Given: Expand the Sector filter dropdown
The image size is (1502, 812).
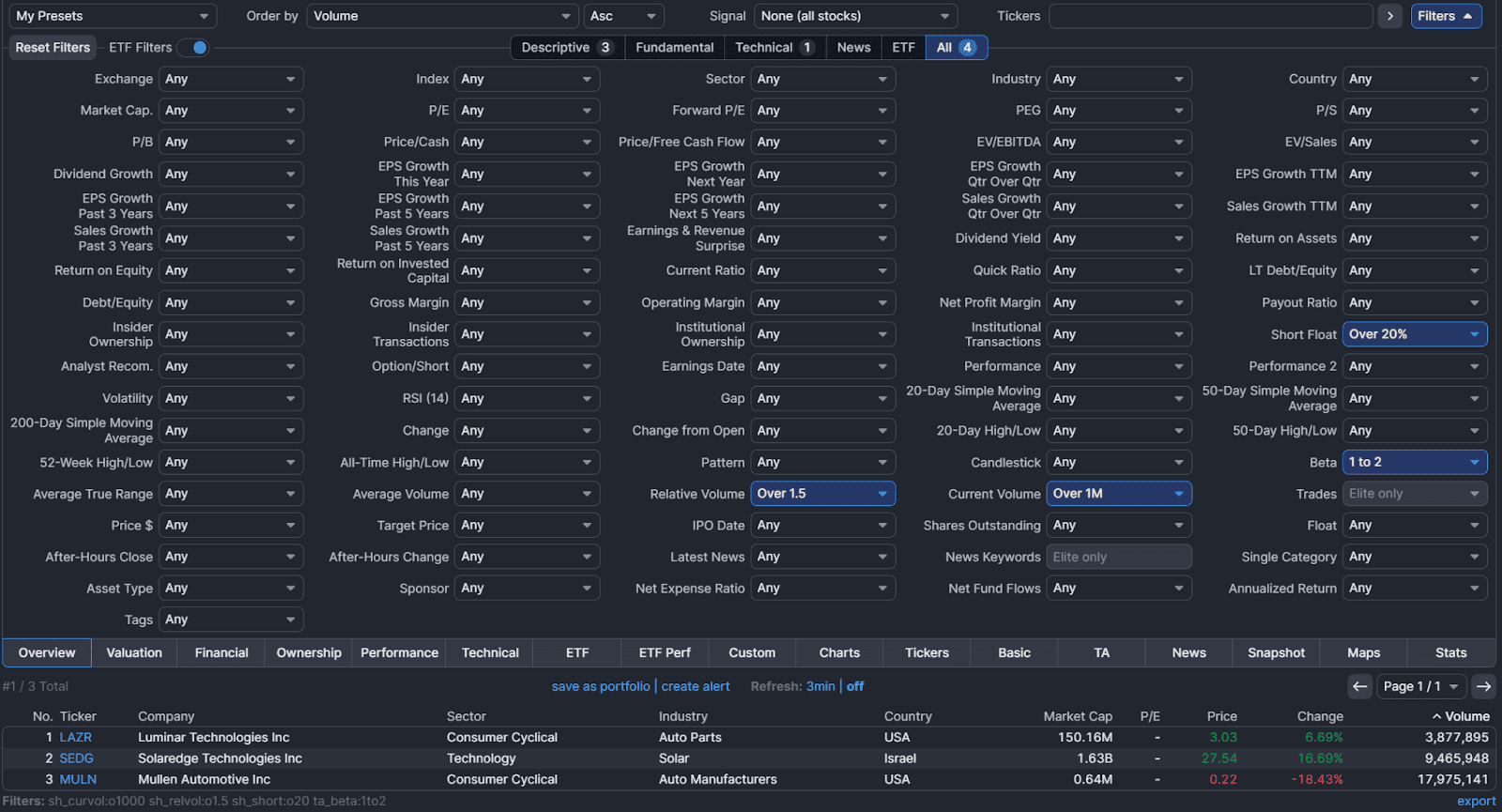Looking at the screenshot, I should click(x=823, y=79).
